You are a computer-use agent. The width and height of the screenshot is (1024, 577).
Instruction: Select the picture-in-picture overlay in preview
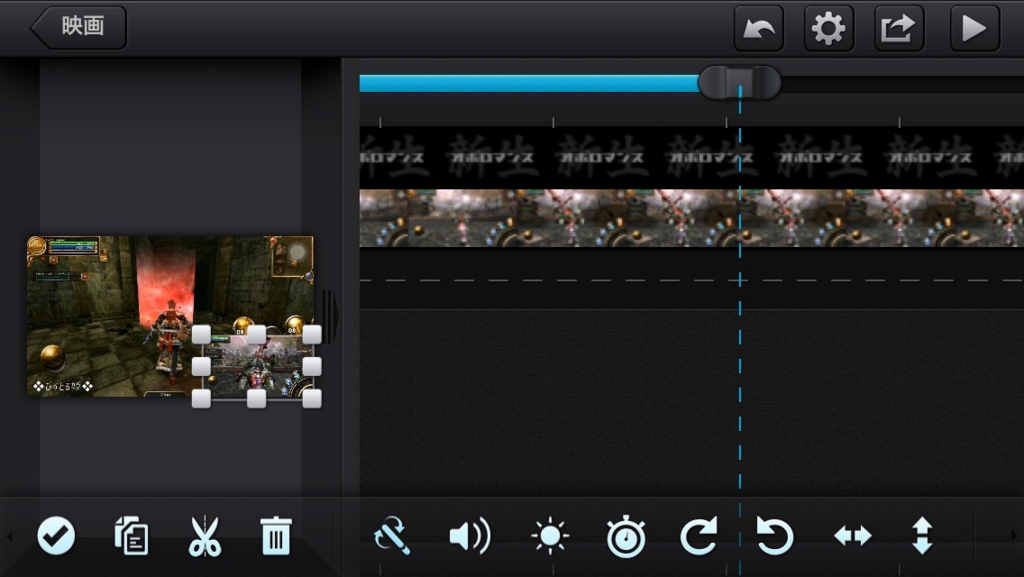pyautogui.click(x=257, y=367)
